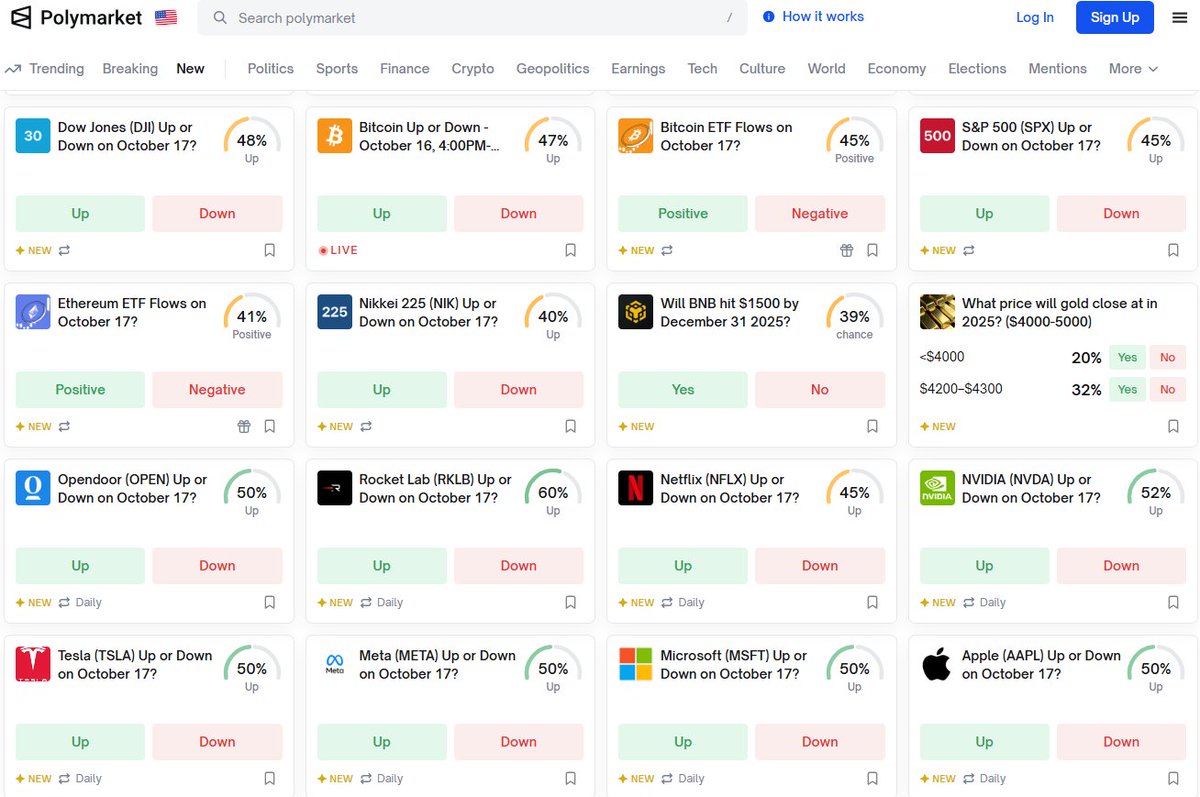Open the hamburger menu icon
The width and height of the screenshot is (1200, 797).
coord(1180,17)
